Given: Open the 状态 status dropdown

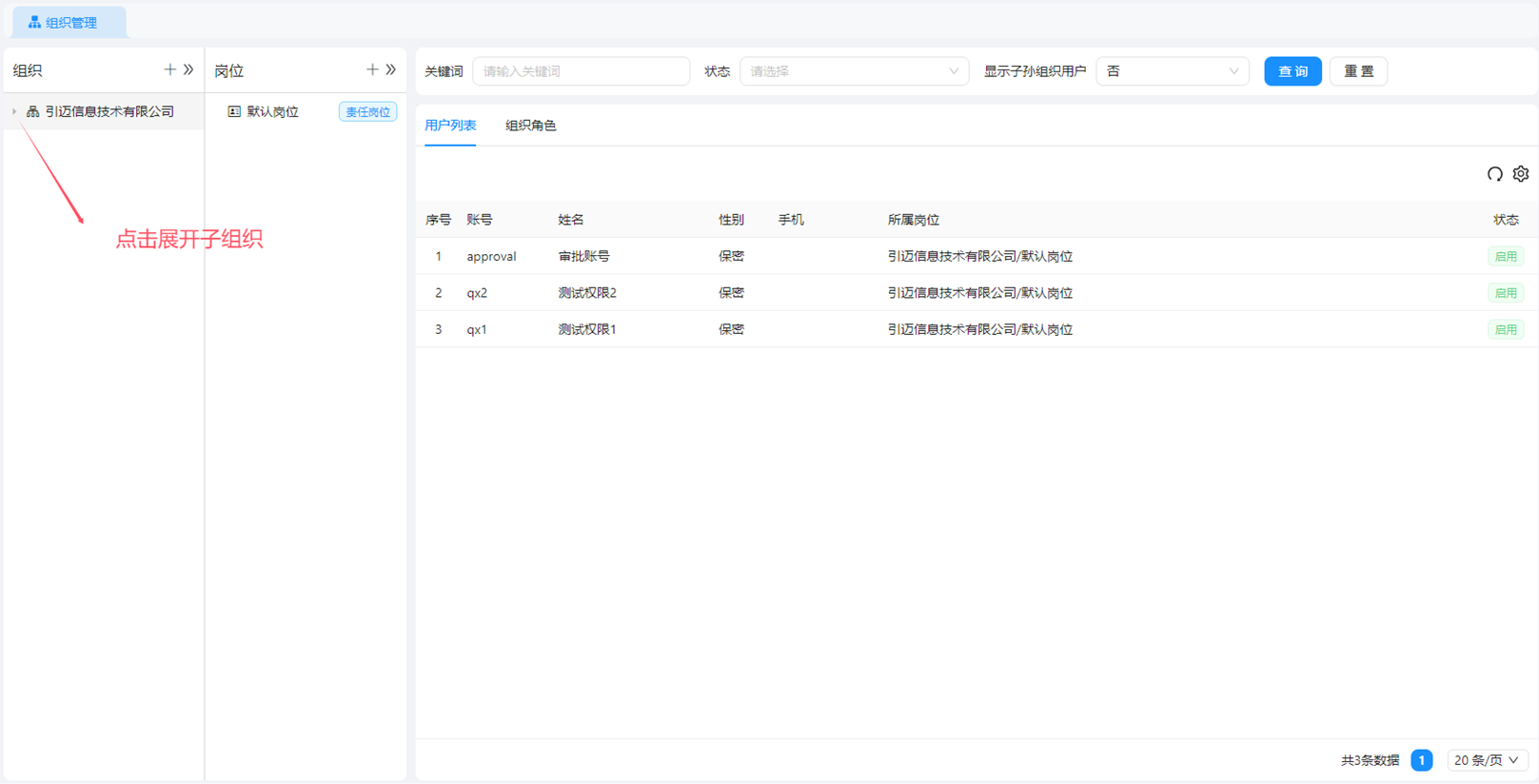Looking at the screenshot, I should pos(854,71).
